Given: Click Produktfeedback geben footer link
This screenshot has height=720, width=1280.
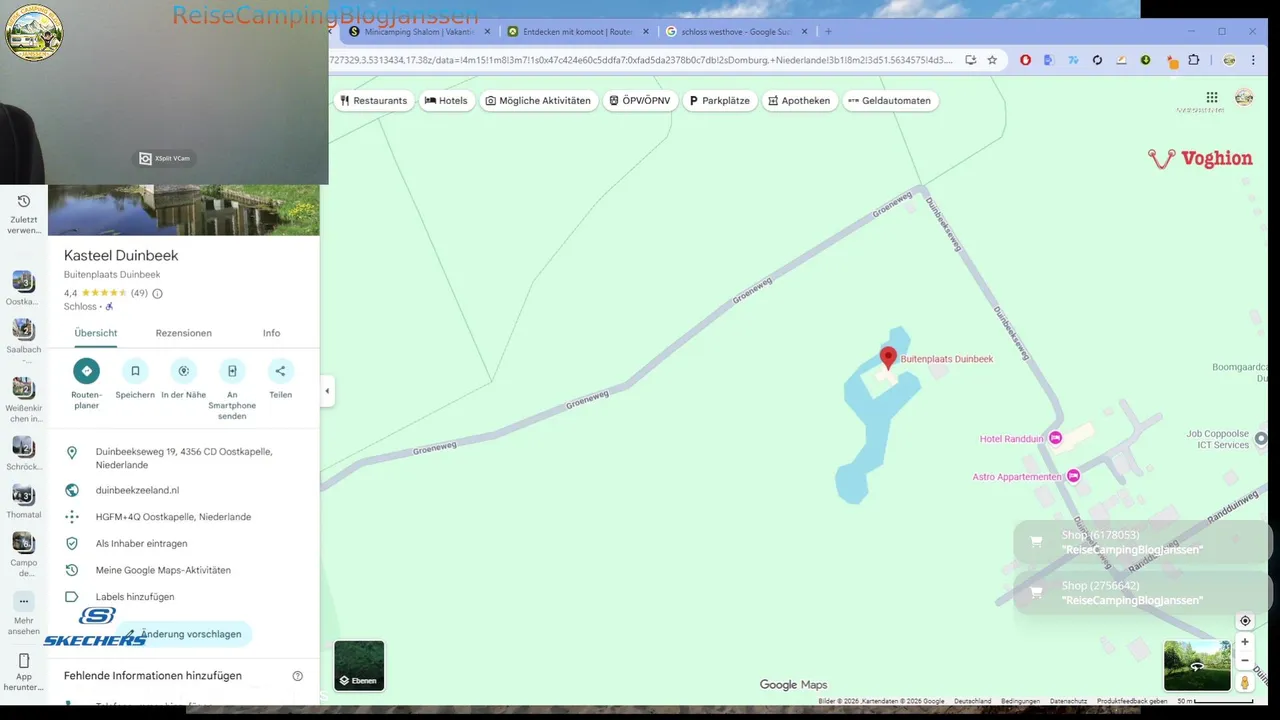Looking at the screenshot, I should [1132, 701].
